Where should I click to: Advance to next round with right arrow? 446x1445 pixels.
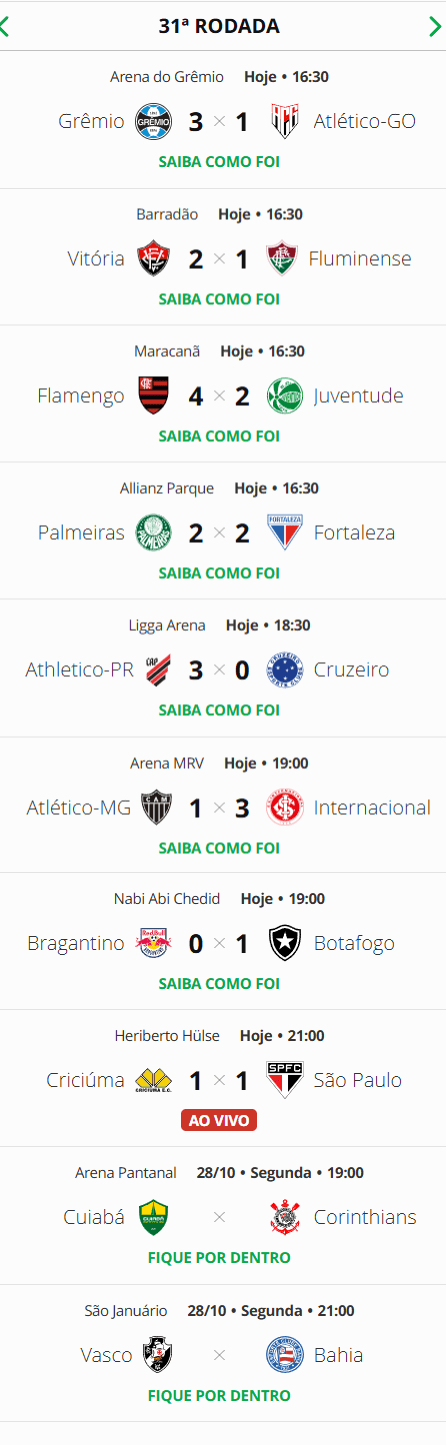pos(435,26)
